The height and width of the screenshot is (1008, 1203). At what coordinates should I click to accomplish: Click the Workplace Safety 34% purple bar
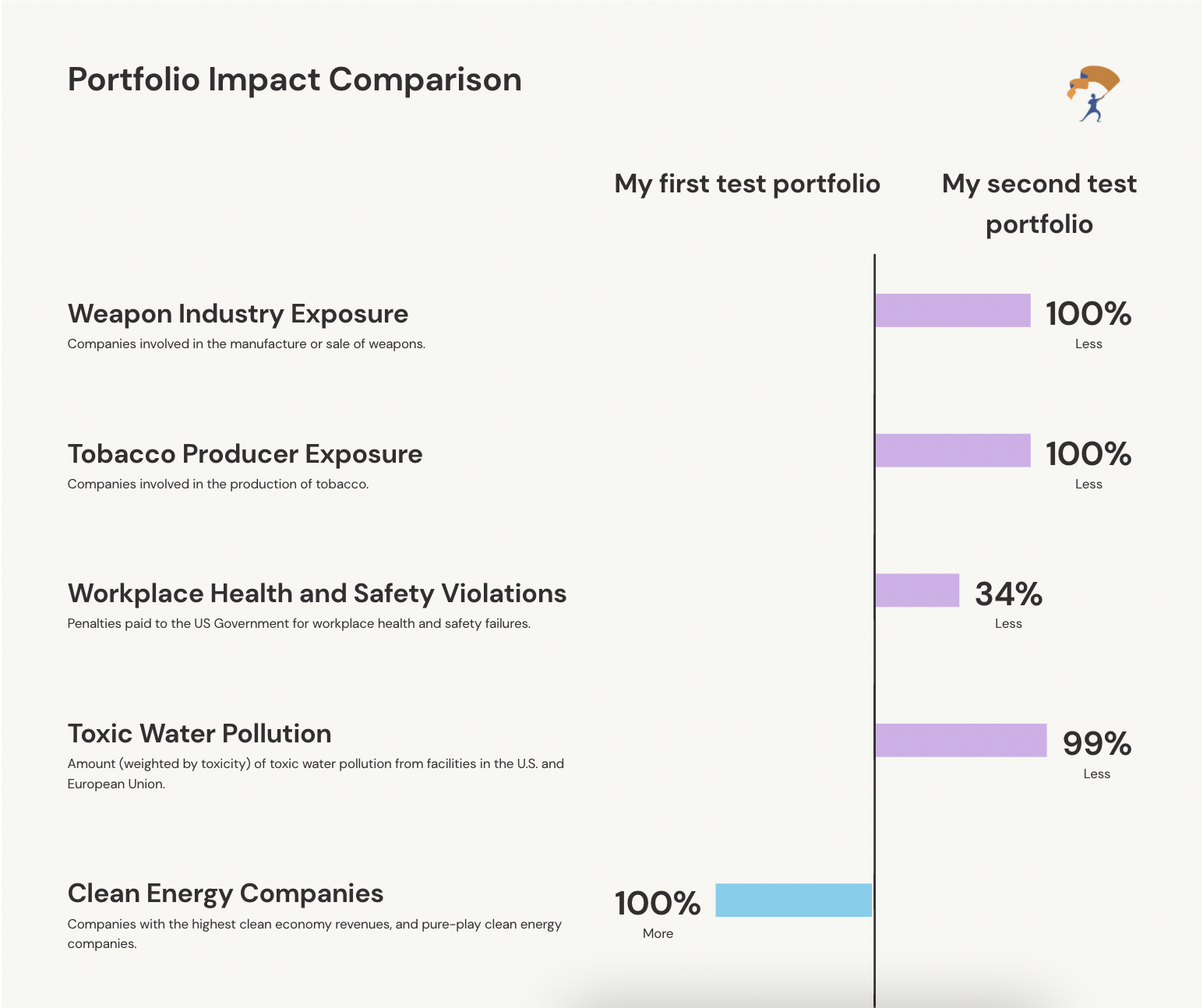click(917, 590)
